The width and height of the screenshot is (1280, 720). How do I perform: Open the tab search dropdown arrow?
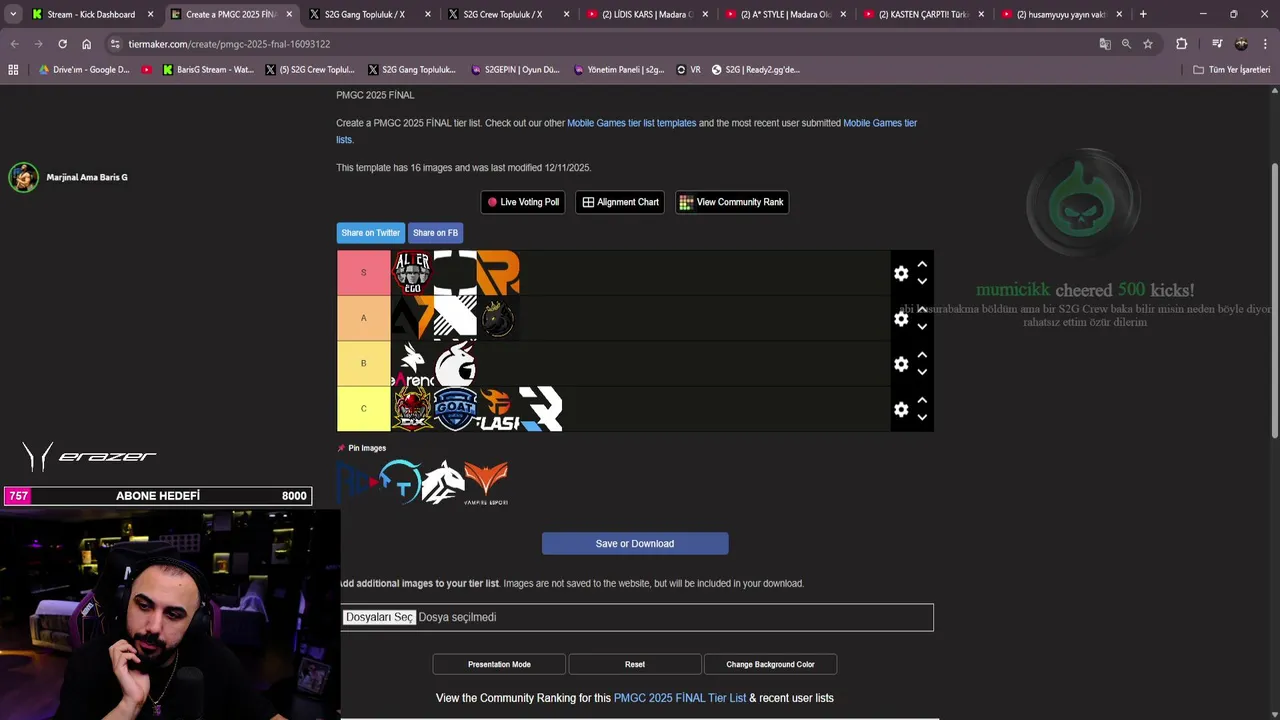point(13,14)
